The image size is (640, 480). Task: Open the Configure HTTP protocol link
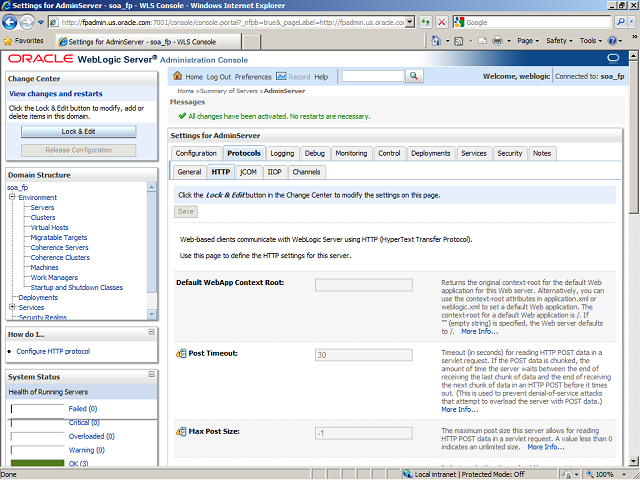(x=53, y=351)
